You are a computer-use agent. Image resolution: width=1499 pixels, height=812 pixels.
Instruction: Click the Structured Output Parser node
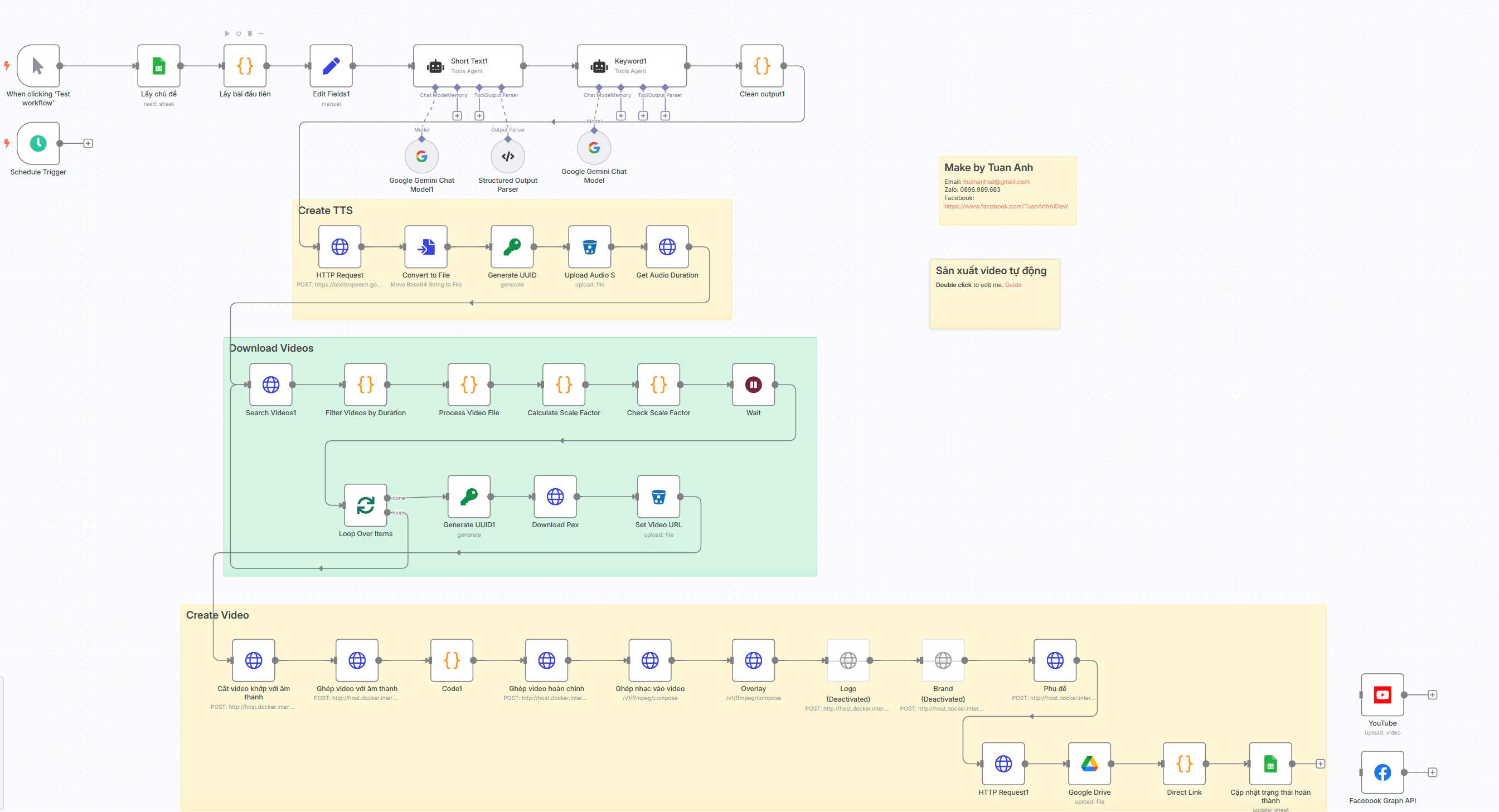click(507, 157)
